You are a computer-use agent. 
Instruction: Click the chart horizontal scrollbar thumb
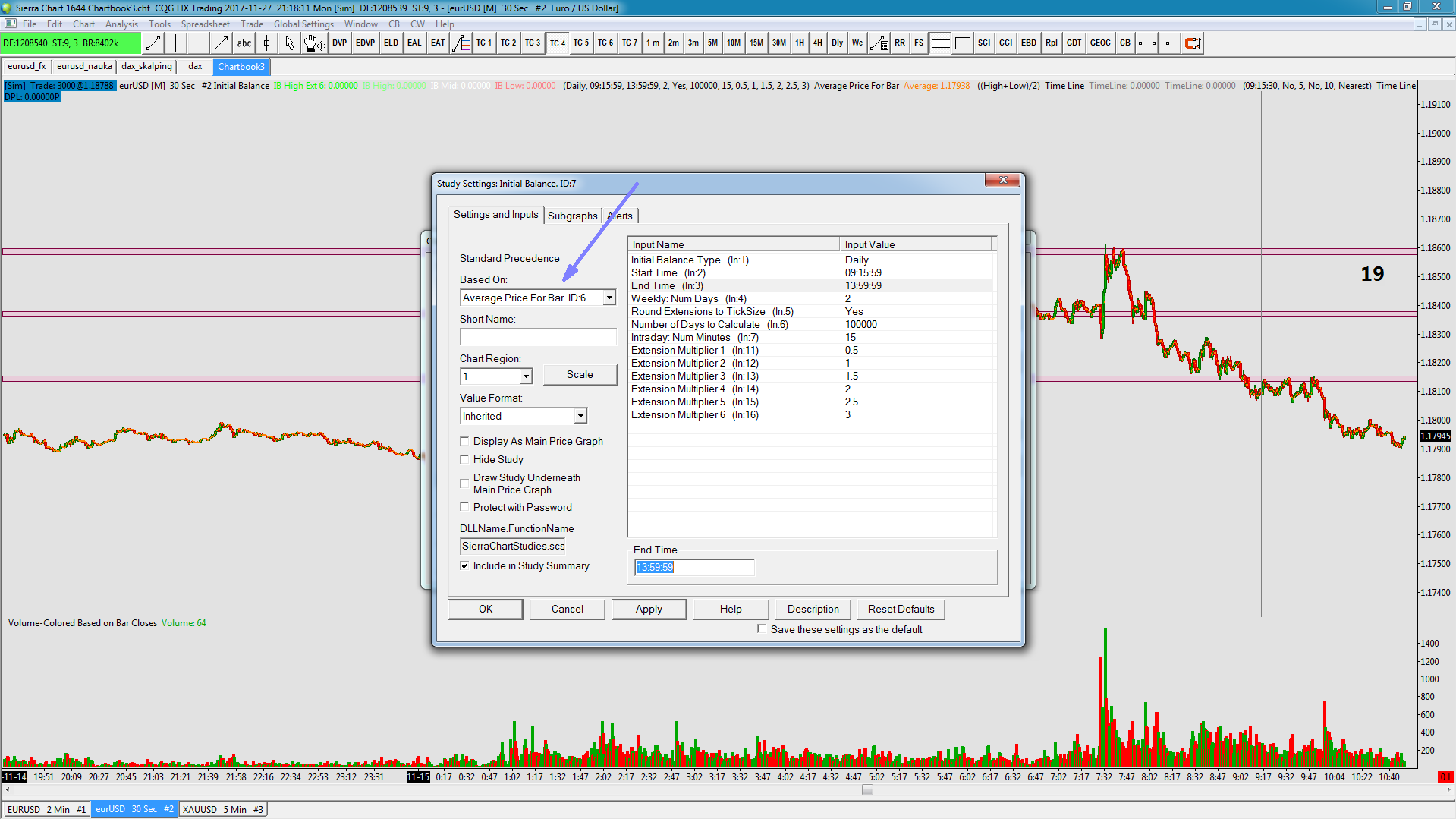pos(867,790)
